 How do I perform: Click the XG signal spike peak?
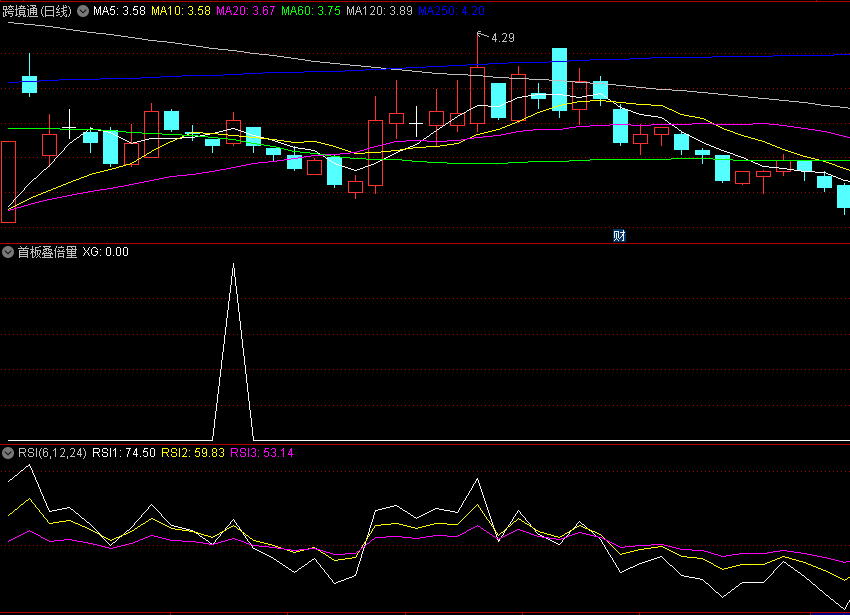click(234, 265)
